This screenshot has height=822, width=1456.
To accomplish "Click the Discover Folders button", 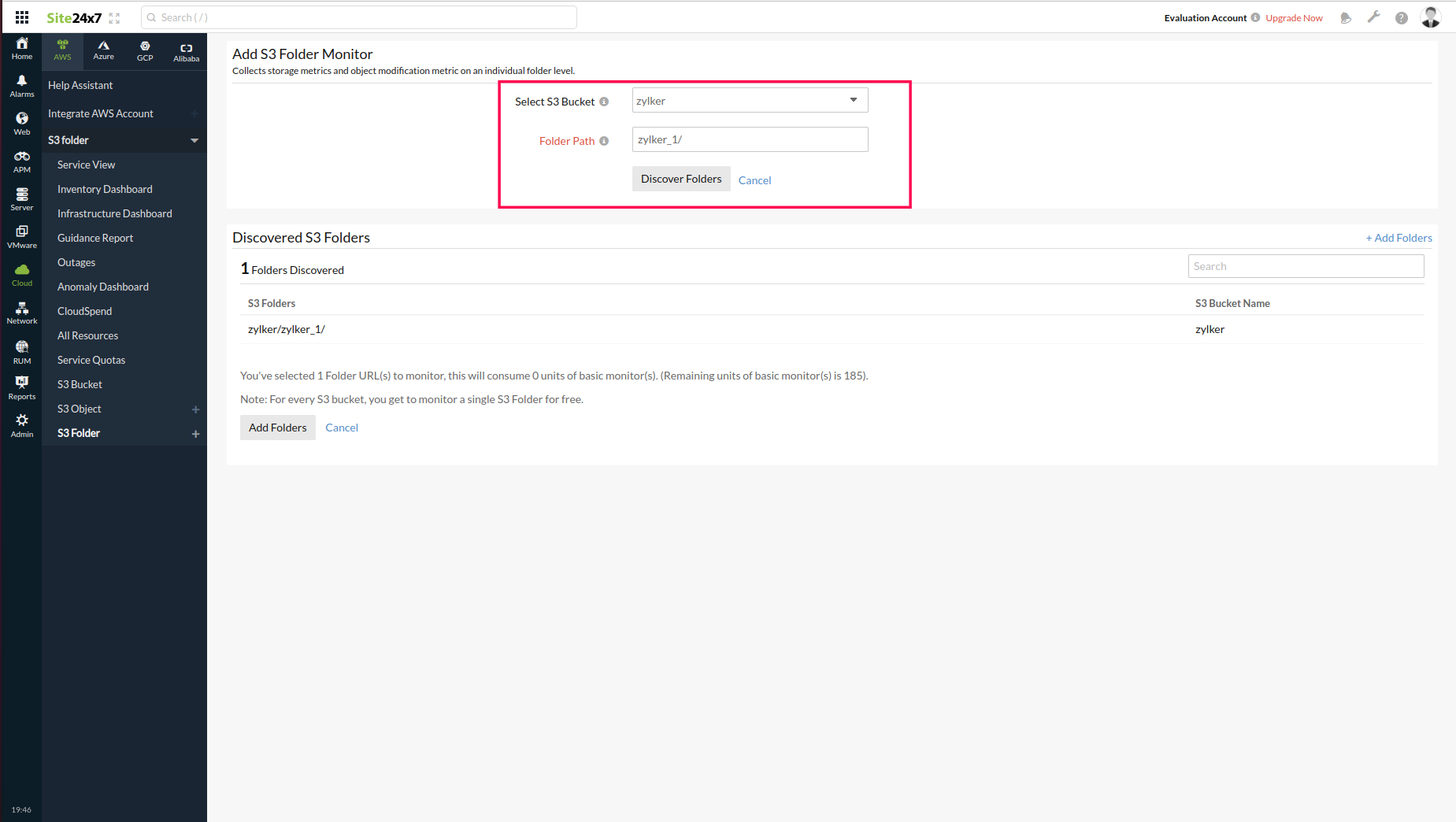I will (x=680, y=179).
